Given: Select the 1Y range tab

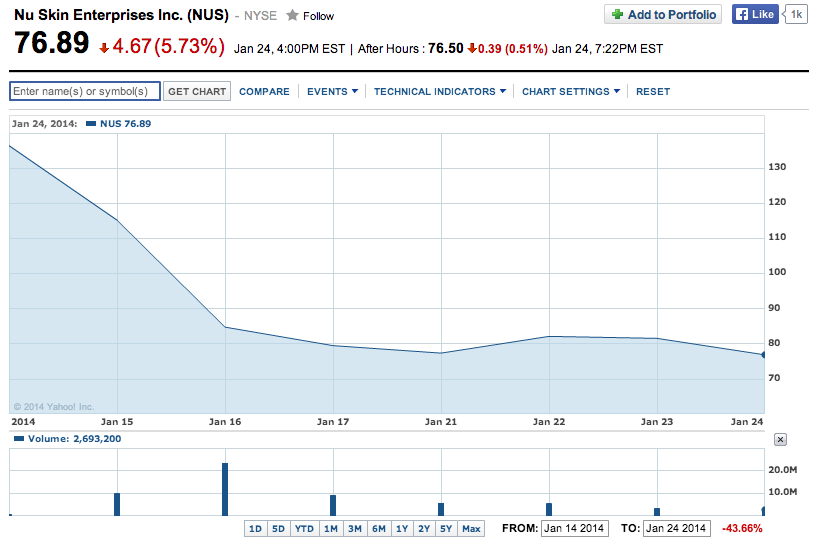Looking at the screenshot, I should coord(402,529).
